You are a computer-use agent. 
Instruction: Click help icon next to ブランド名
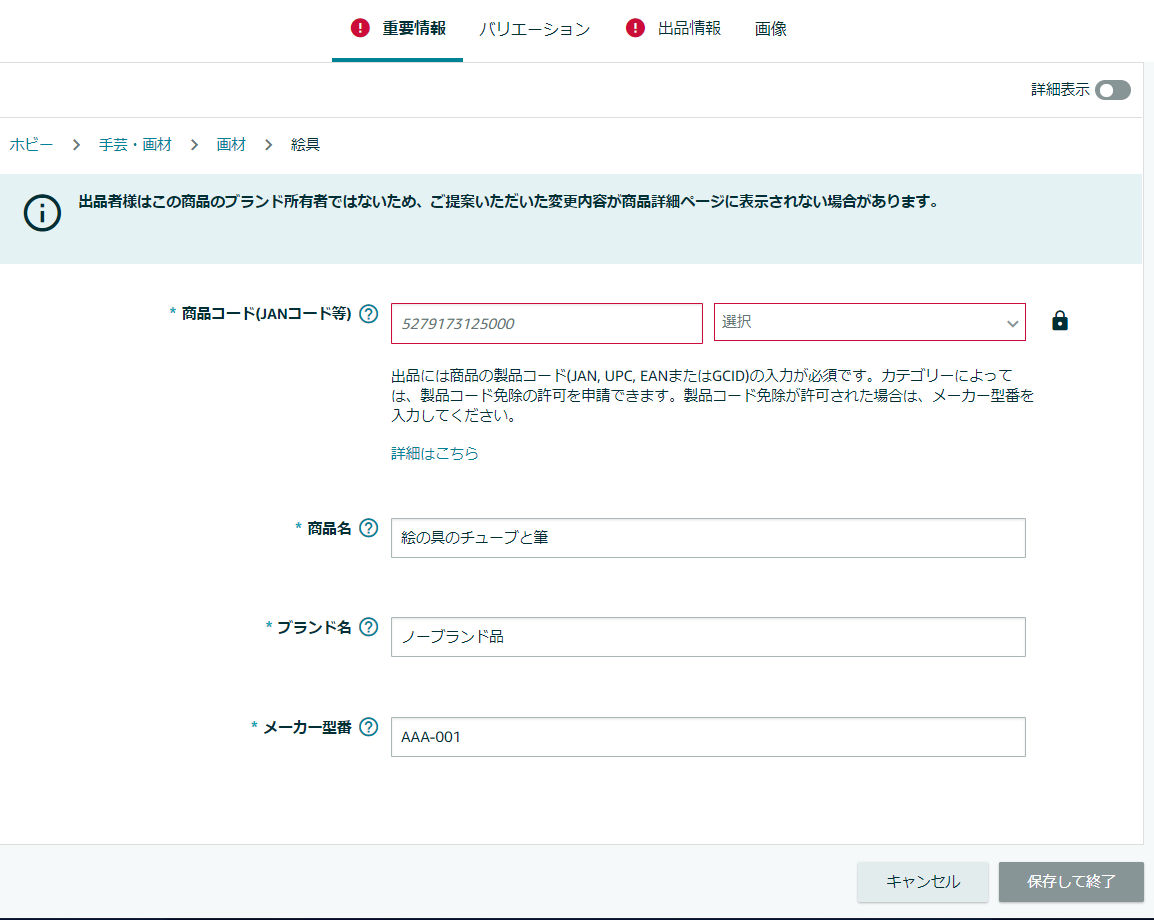click(369, 627)
